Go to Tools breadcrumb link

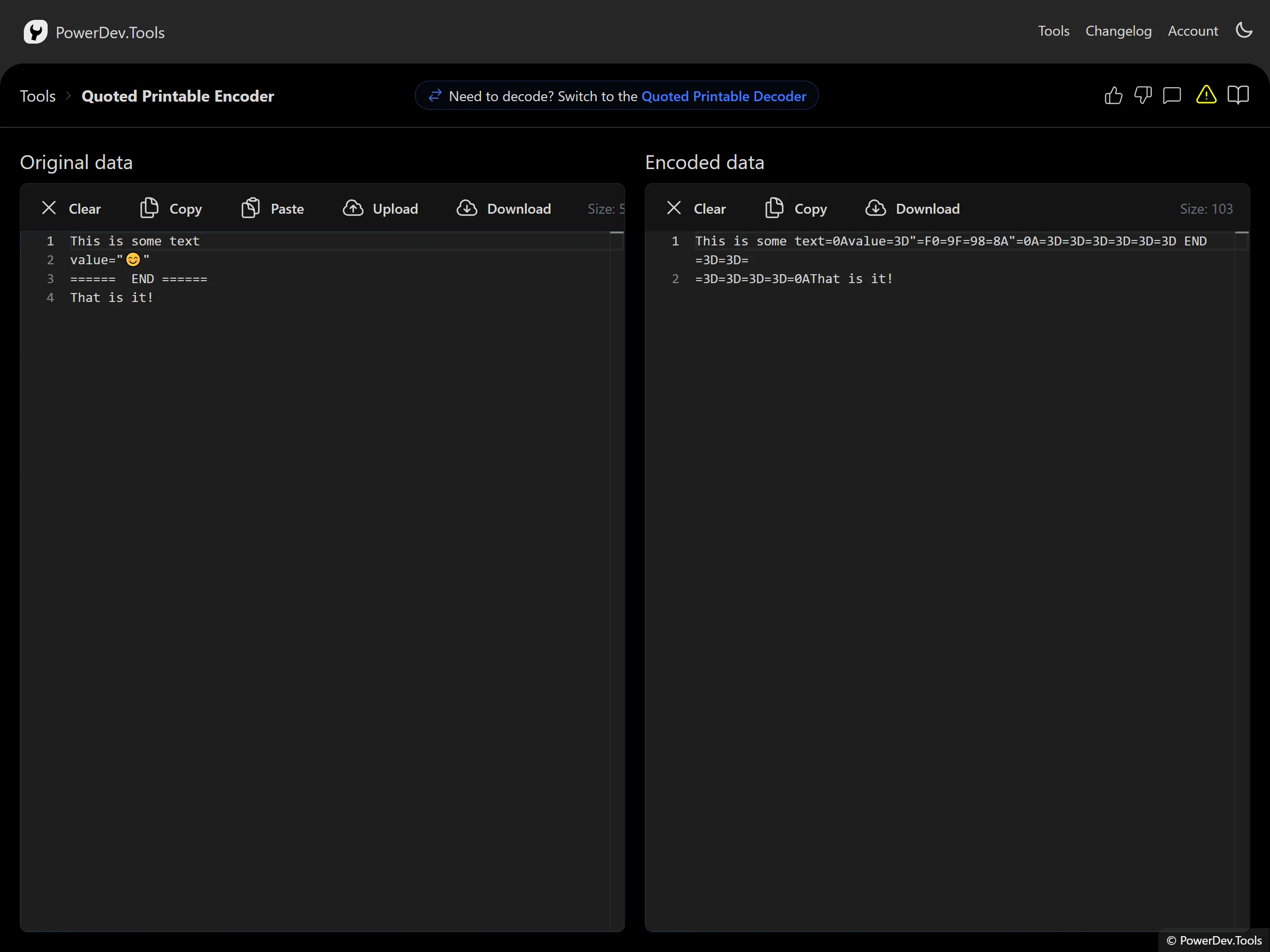point(38,96)
